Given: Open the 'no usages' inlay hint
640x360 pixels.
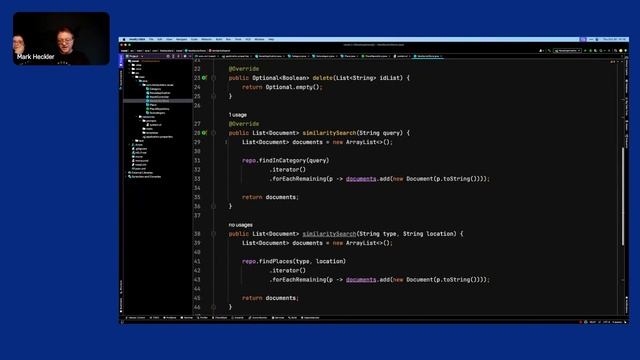Looking at the screenshot, I should tap(240, 225).
